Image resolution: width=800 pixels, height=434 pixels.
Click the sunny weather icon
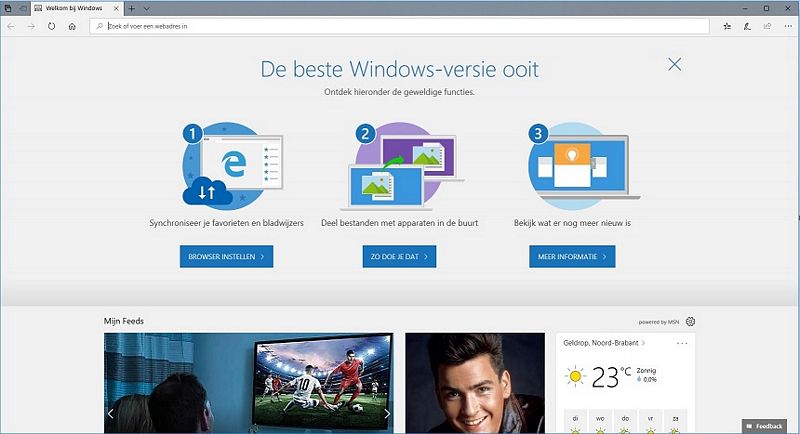pos(575,376)
